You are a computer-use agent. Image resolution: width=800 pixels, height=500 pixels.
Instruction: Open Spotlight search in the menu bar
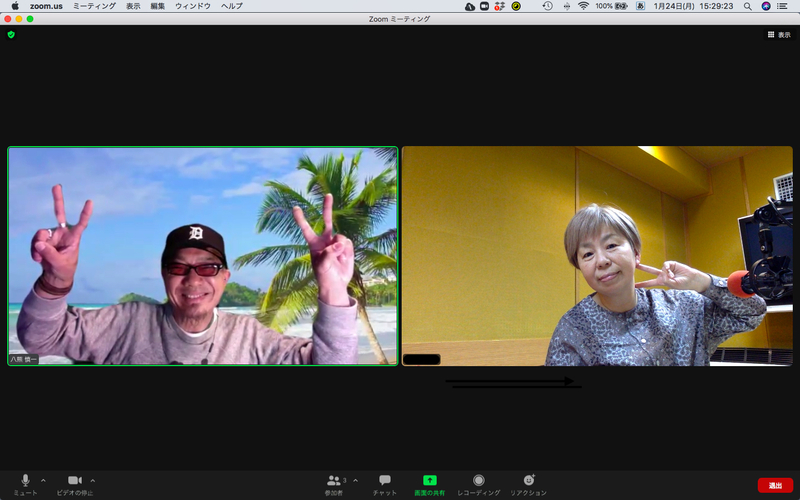(x=747, y=6)
